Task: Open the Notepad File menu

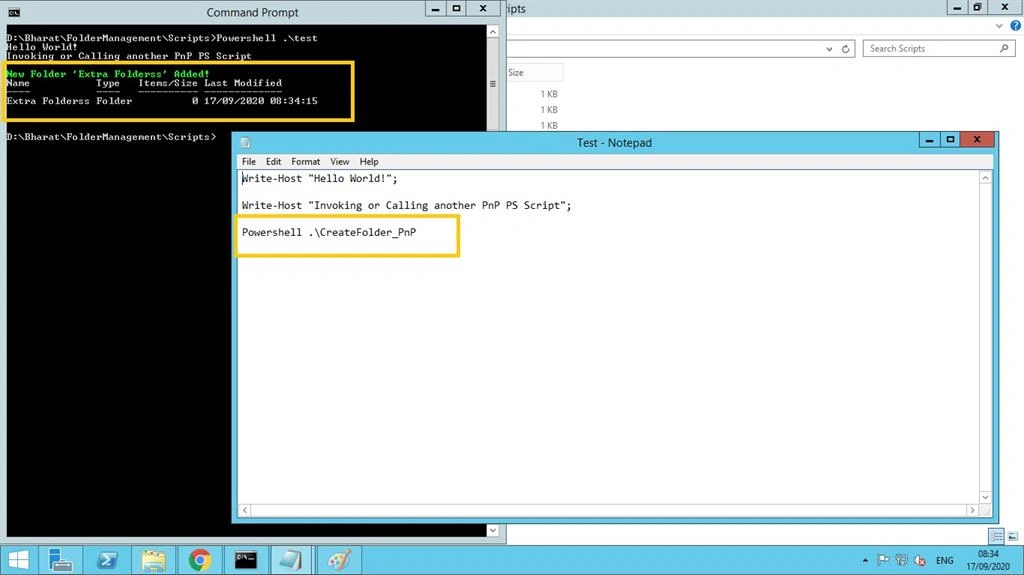Action: pos(249,161)
